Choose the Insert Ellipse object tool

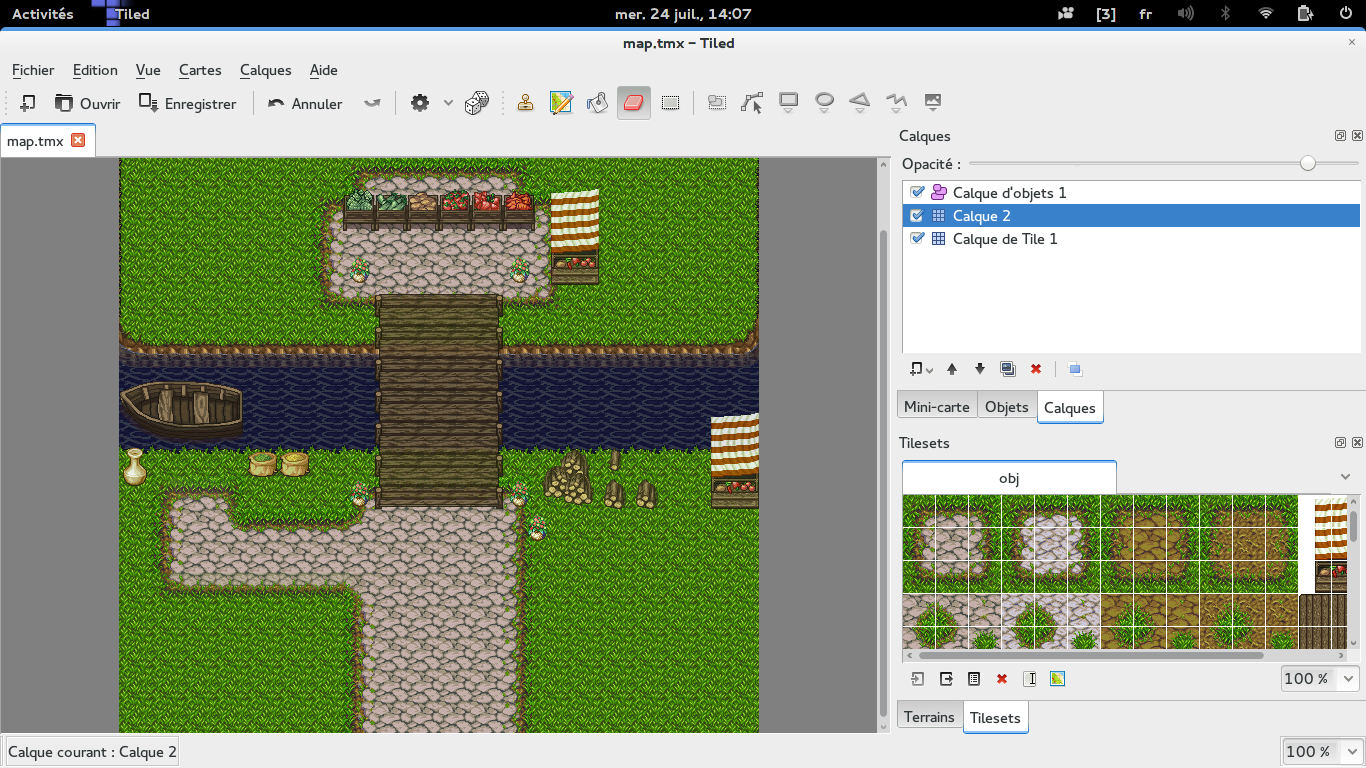[824, 102]
